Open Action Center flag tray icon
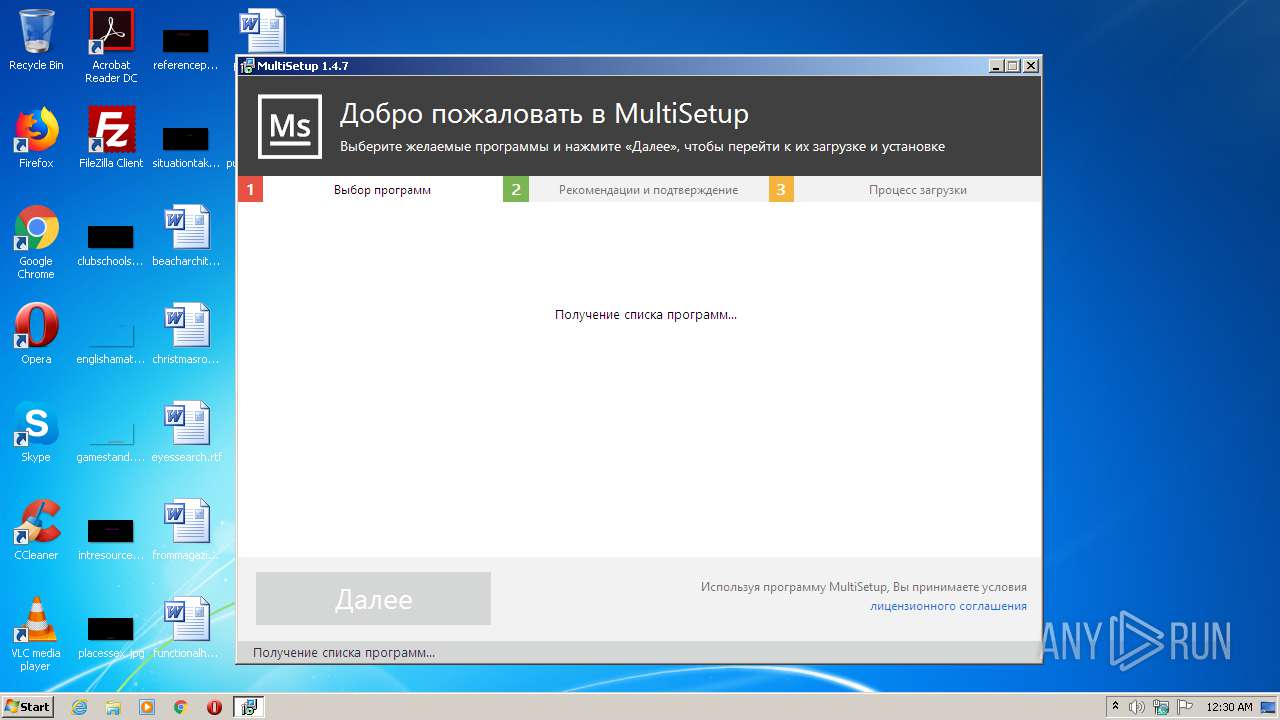The height and width of the screenshot is (720, 1280). pyautogui.click(x=1185, y=707)
